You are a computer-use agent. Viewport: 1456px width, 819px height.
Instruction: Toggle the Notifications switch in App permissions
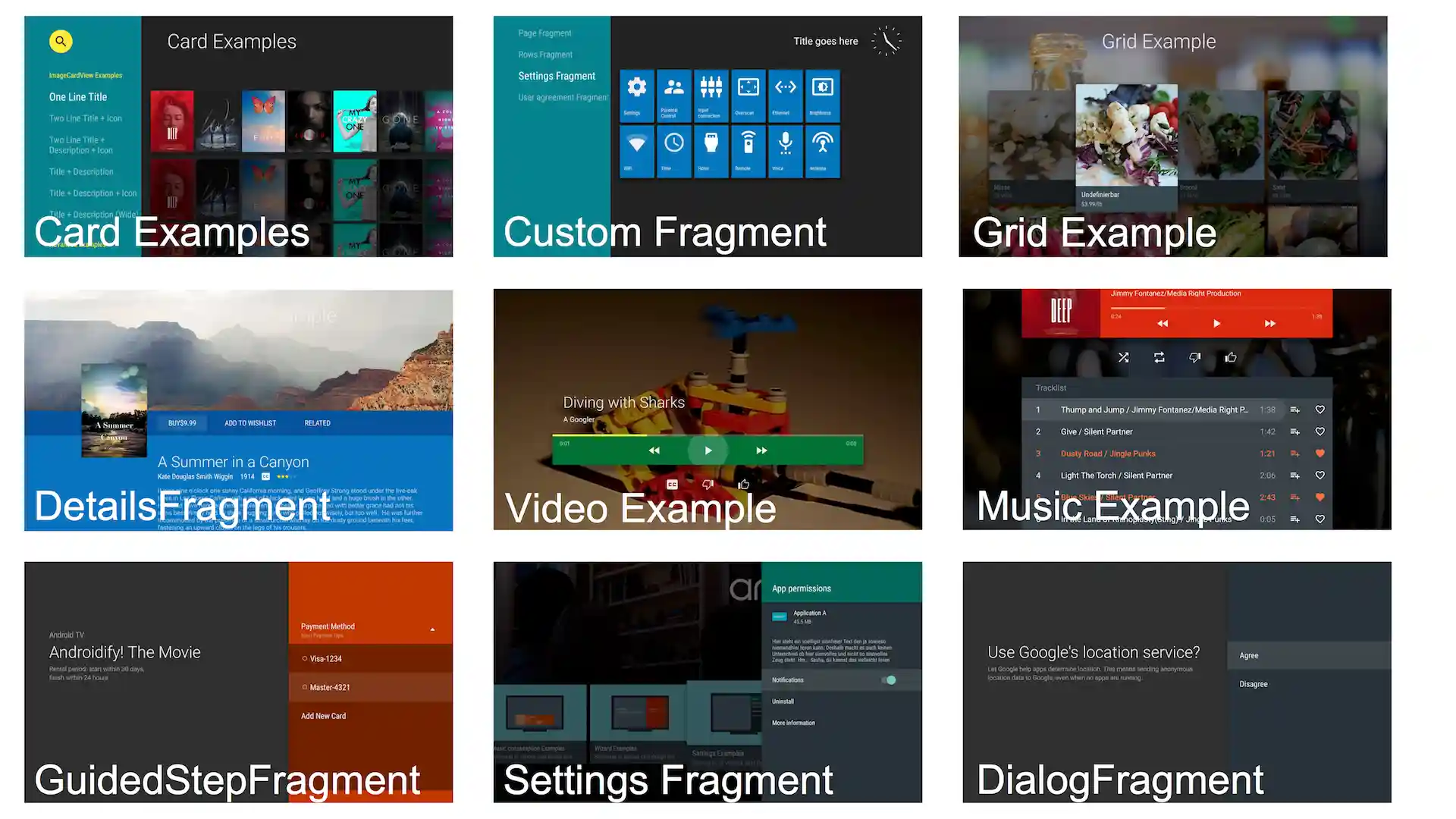889,680
